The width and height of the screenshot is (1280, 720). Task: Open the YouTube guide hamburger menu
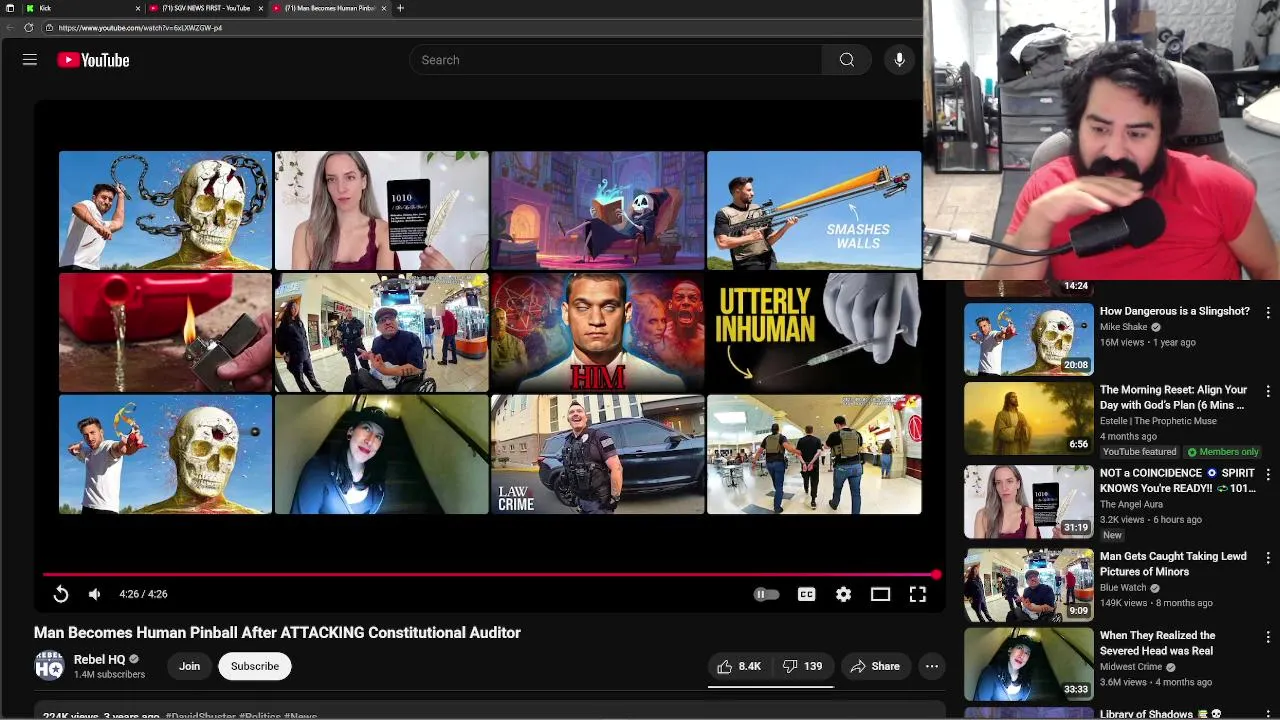(x=30, y=60)
